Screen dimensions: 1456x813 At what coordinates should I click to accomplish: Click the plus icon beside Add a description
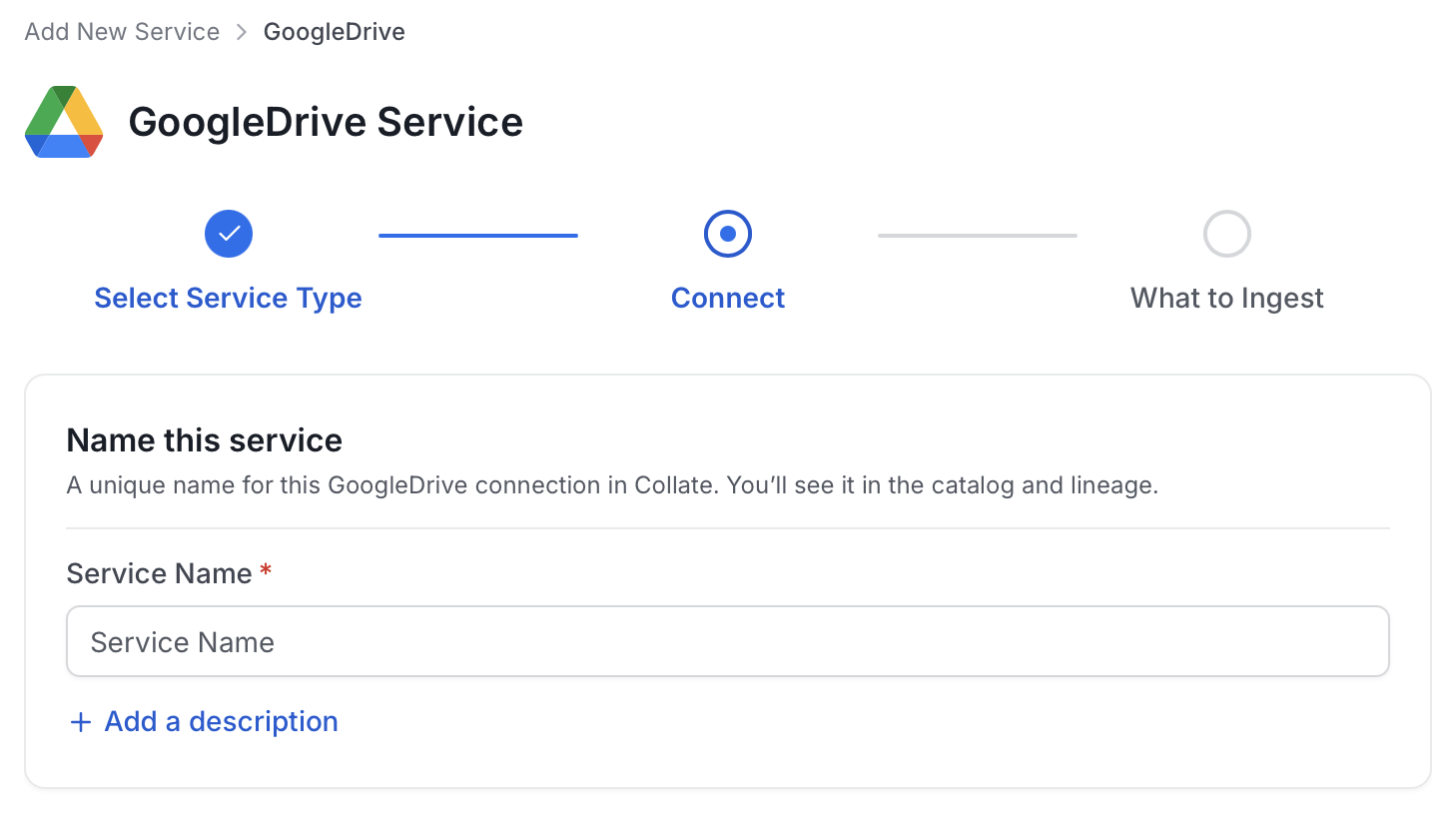[81, 722]
